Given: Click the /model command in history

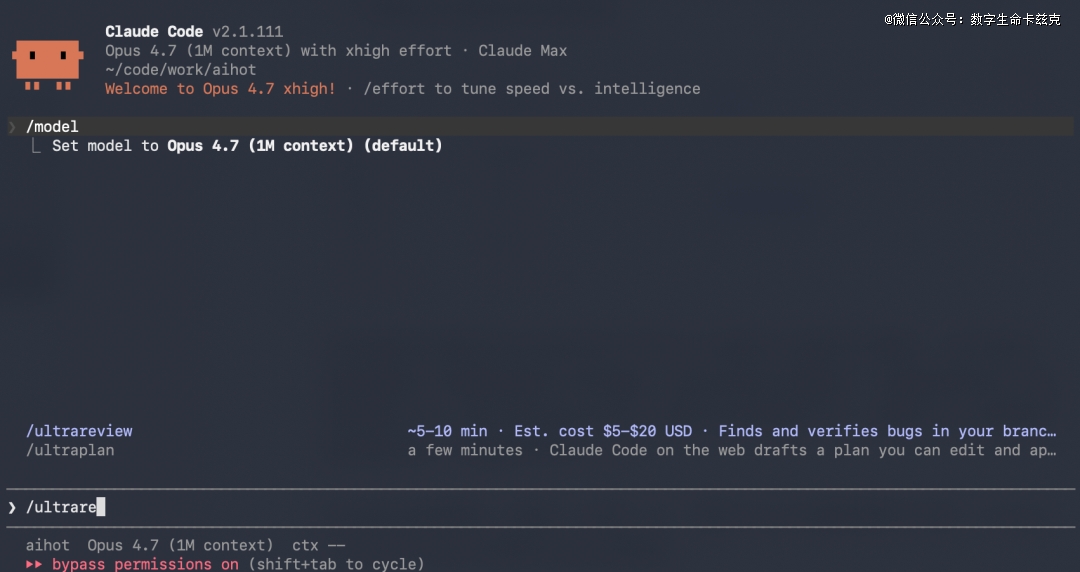Looking at the screenshot, I should (52, 127).
